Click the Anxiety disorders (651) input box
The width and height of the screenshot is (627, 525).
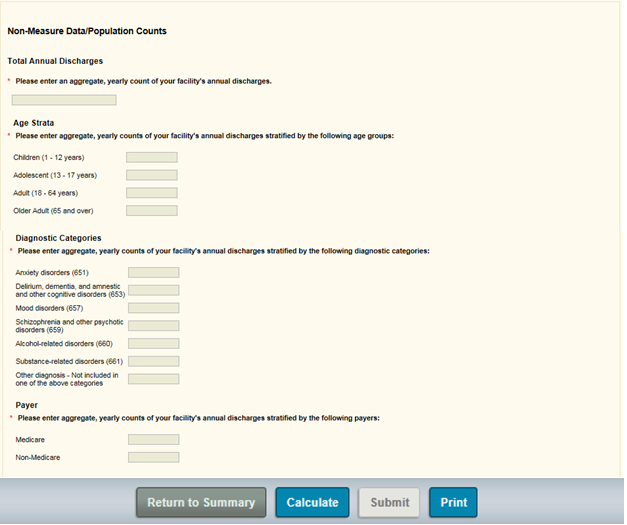tap(154, 273)
